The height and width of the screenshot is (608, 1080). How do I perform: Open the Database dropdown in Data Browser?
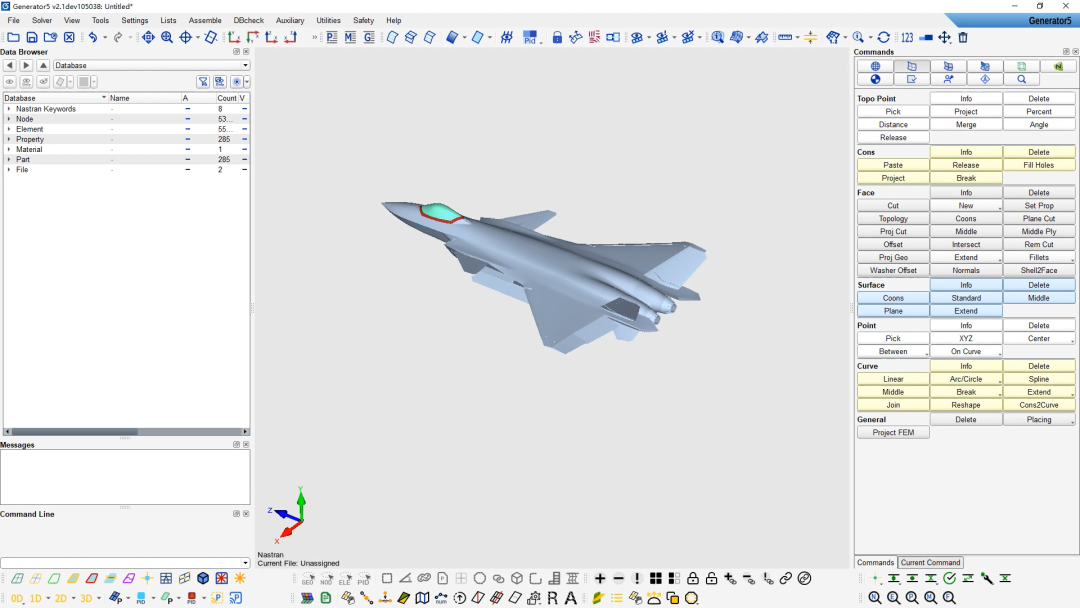coord(151,66)
